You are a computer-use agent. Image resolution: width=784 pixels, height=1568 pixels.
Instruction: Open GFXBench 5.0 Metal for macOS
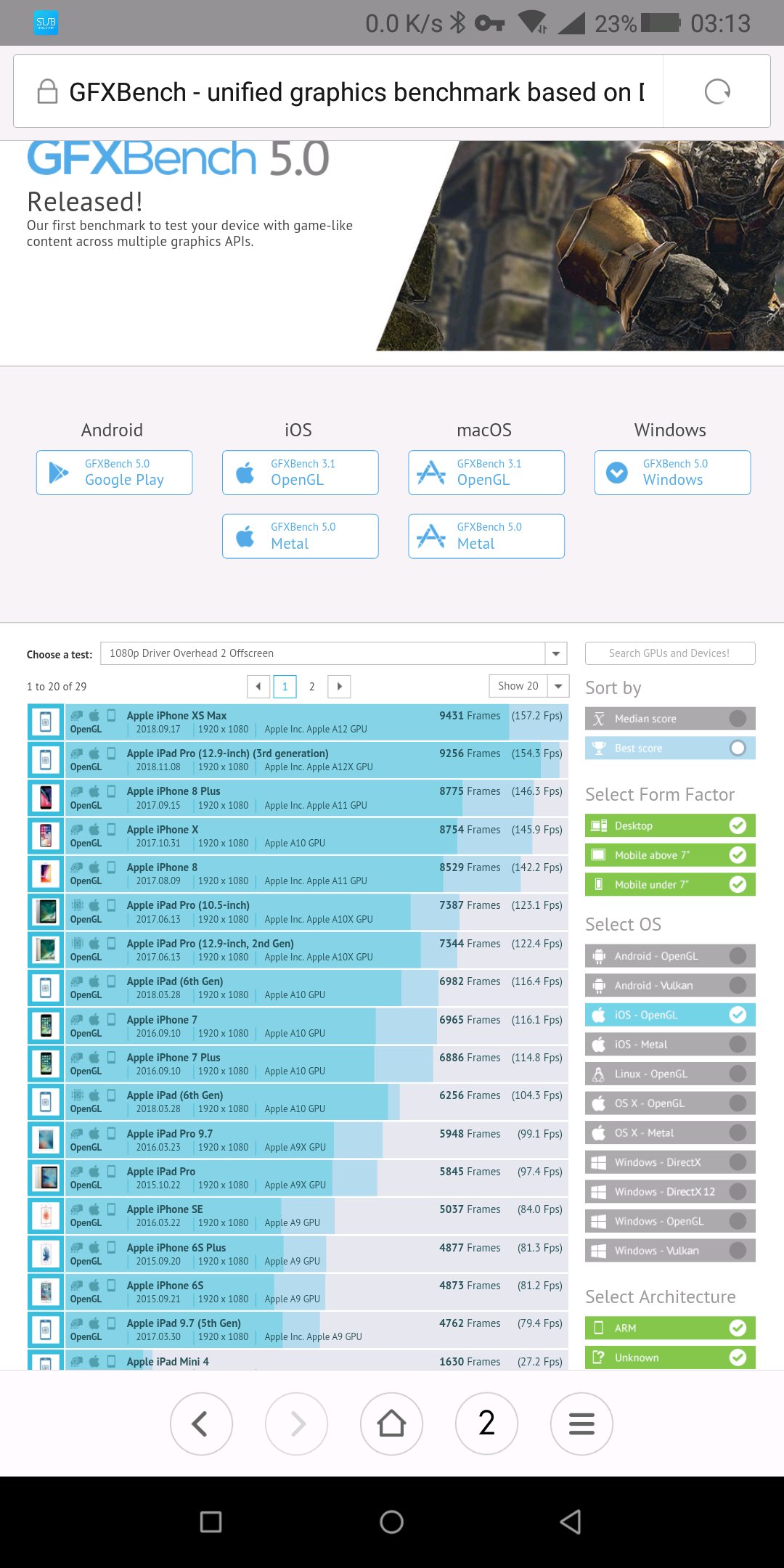click(x=486, y=536)
